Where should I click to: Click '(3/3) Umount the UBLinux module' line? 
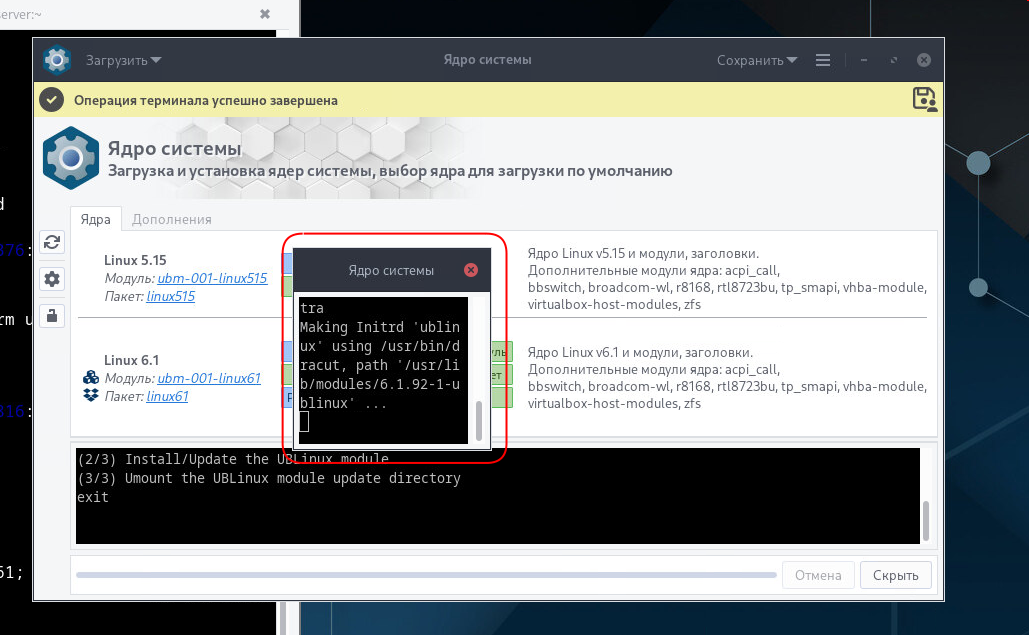pyautogui.click(x=268, y=478)
